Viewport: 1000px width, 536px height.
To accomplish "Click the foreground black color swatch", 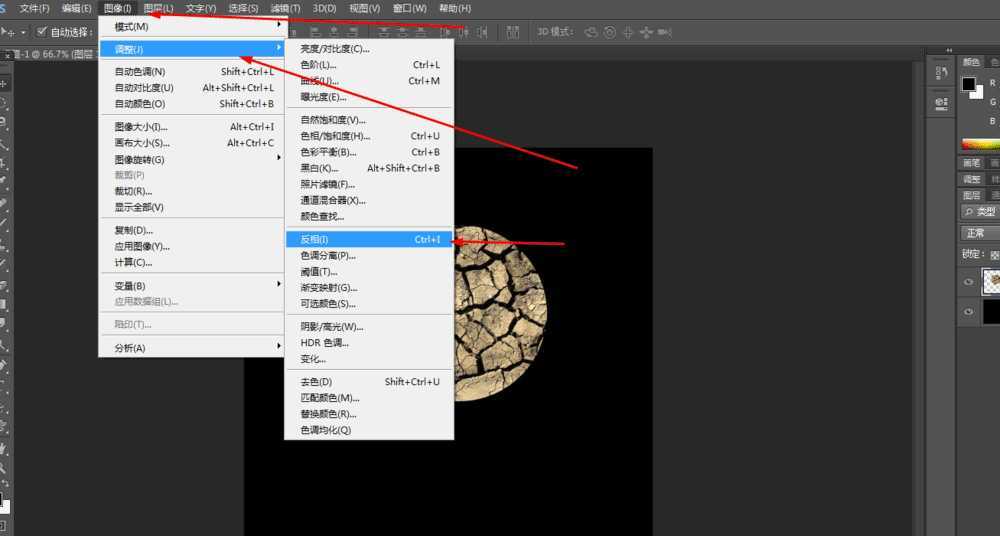I will pyautogui.click(x=969, y=85).
